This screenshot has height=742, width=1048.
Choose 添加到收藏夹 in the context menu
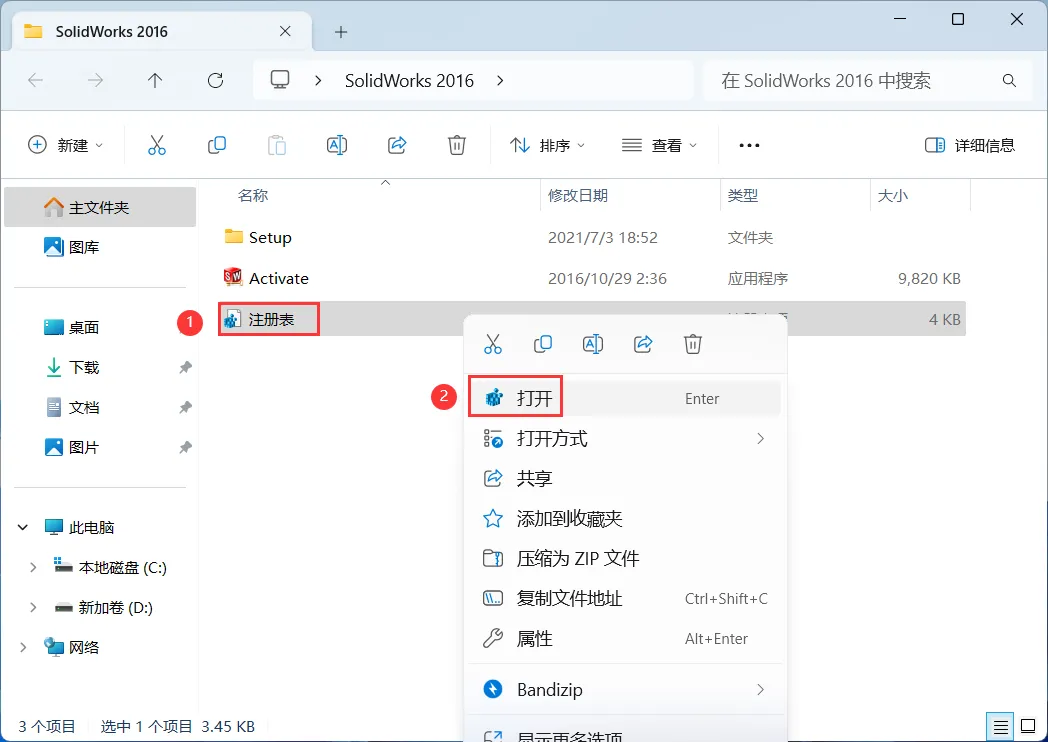pos(626,519)
